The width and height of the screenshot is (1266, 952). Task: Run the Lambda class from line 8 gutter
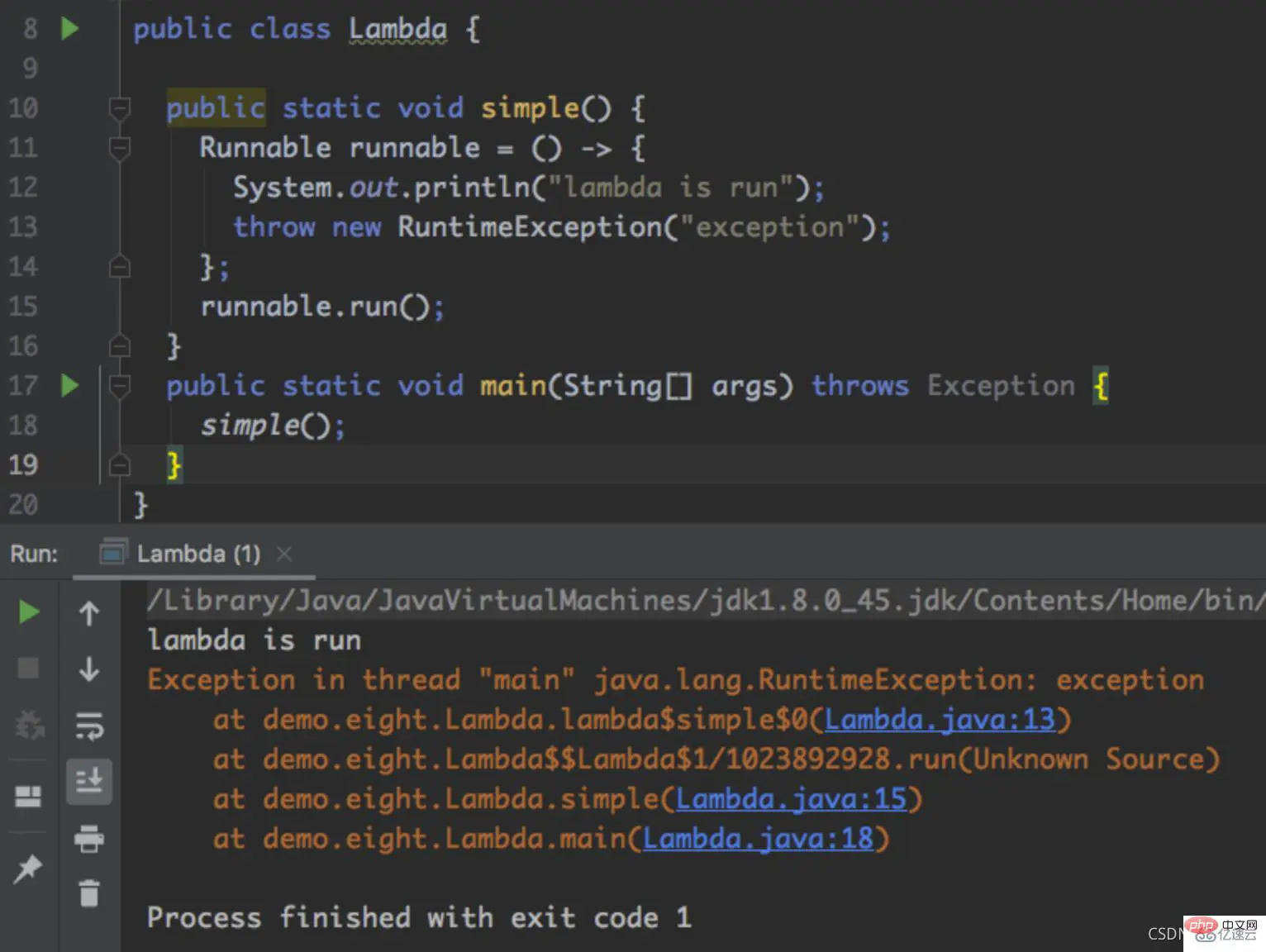tap(70, 27)
